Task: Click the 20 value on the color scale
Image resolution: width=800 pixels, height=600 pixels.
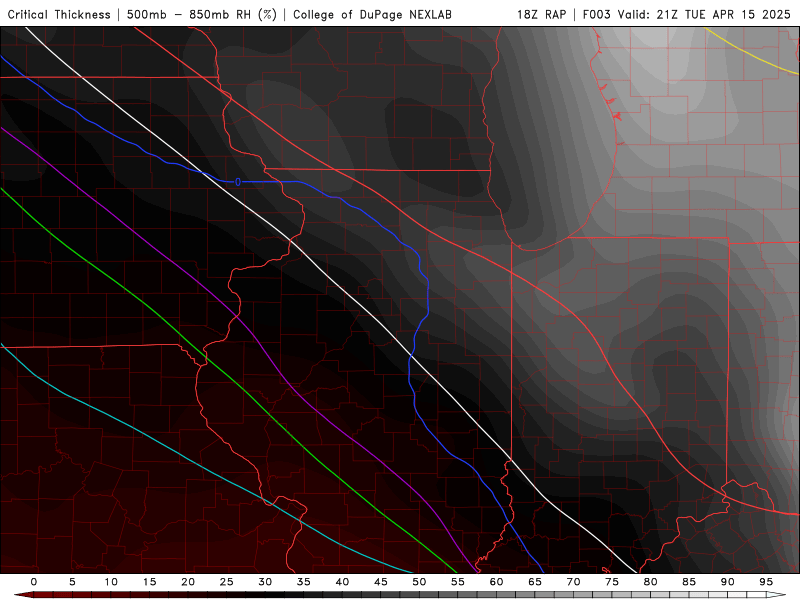Action: coord(188,582)
